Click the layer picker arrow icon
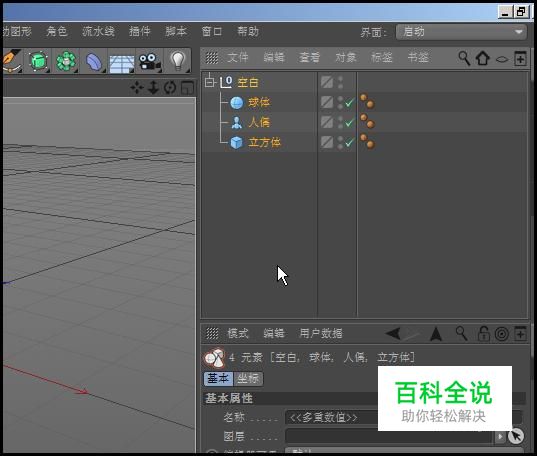 (x=516, y=436)
